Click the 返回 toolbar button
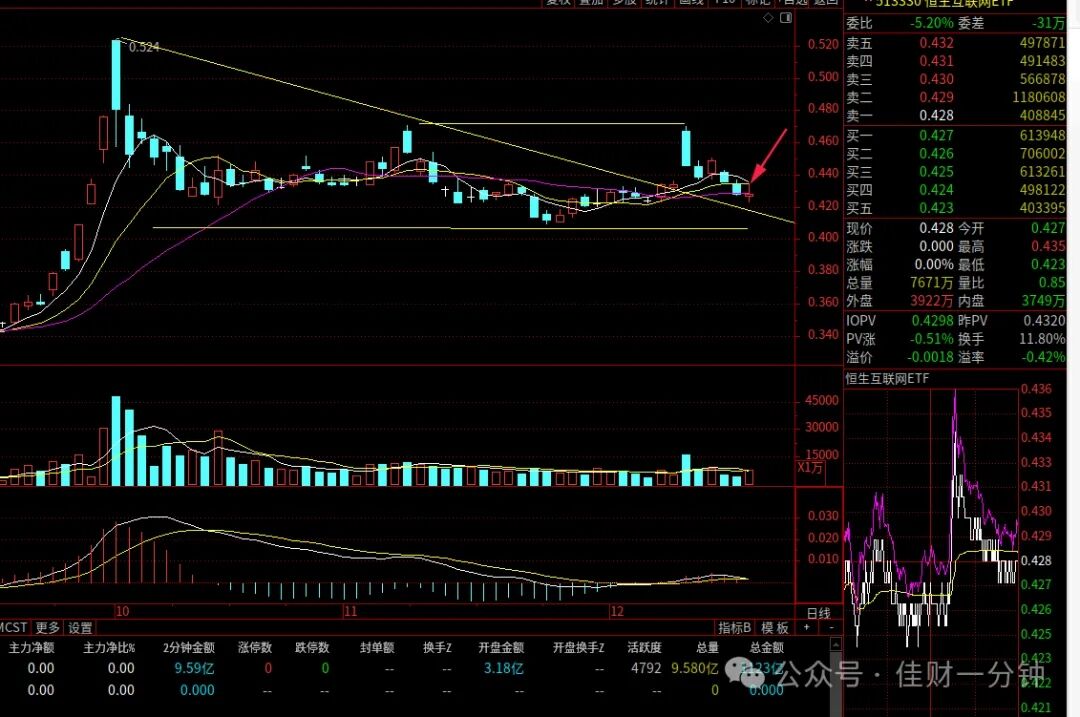1080x717 pixels. 826,3
